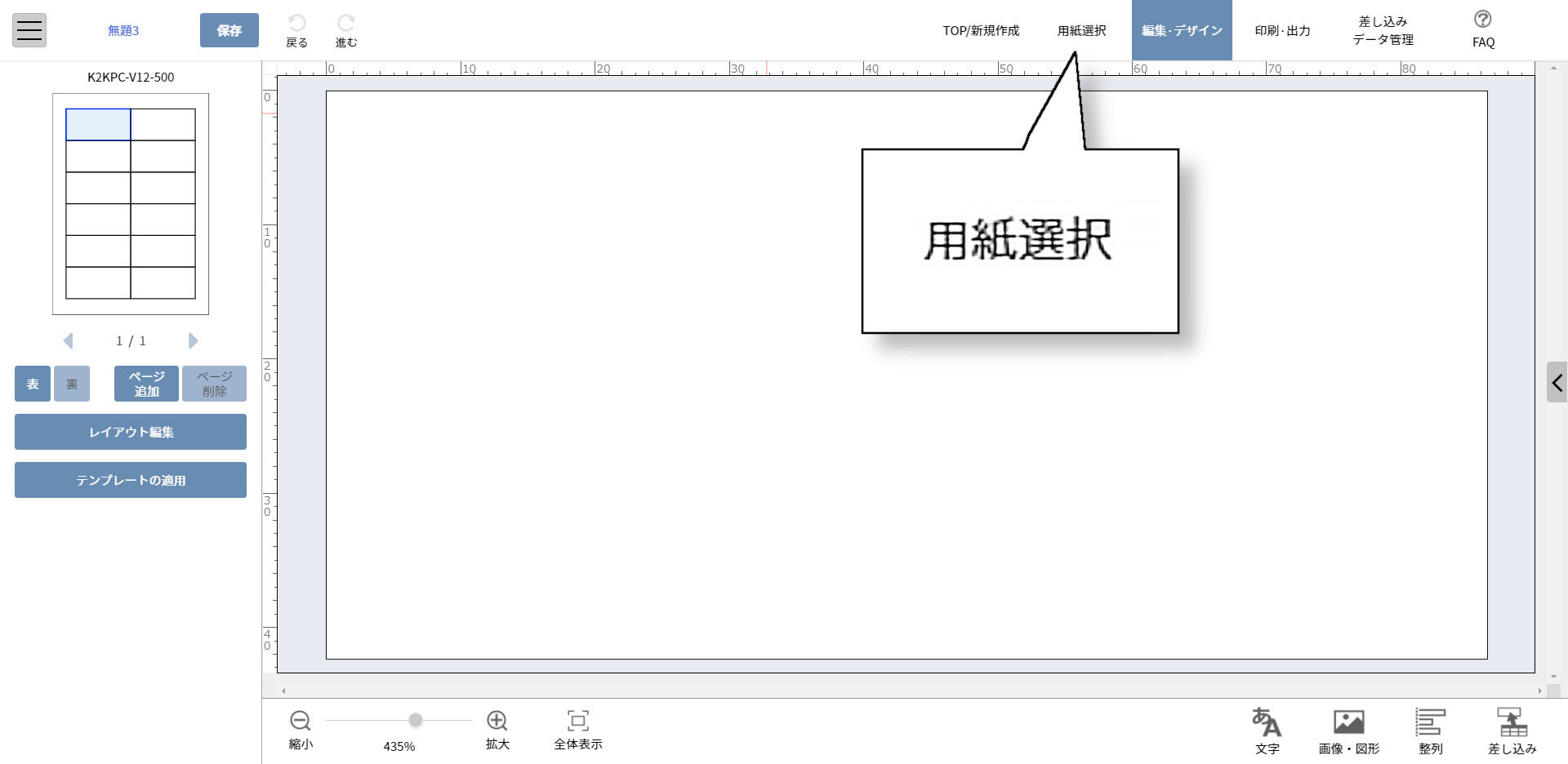Go to next page with right arrow

[x=194, y=341]
